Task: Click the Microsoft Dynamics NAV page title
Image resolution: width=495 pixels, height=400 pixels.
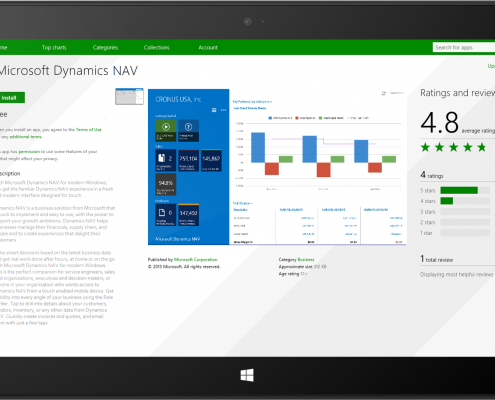Action: [x=69, y=71]
